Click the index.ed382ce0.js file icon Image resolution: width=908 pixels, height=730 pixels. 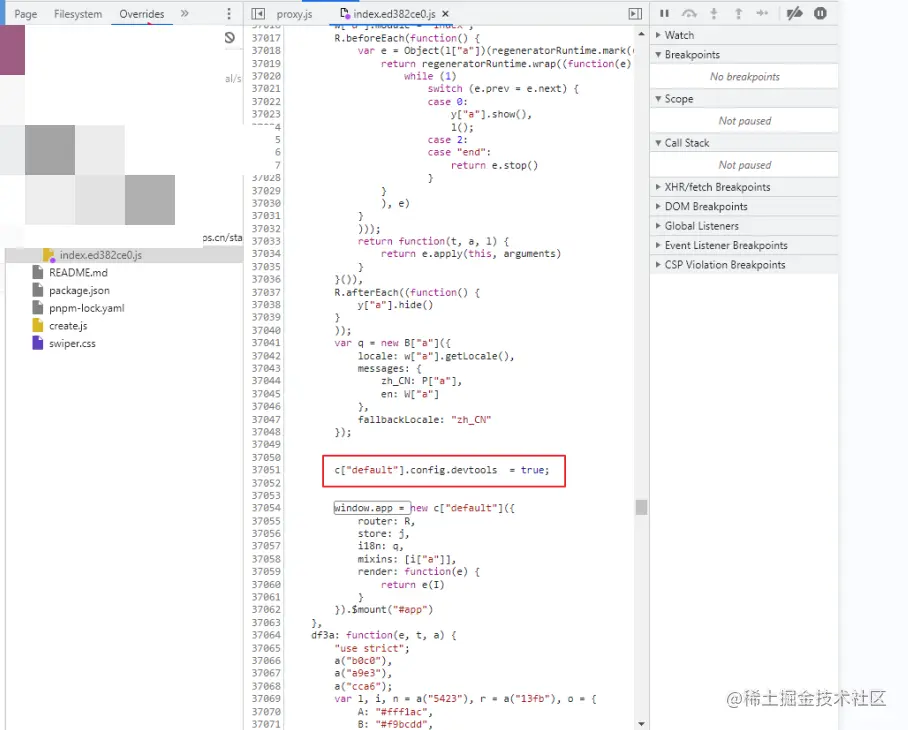point(49,255)
